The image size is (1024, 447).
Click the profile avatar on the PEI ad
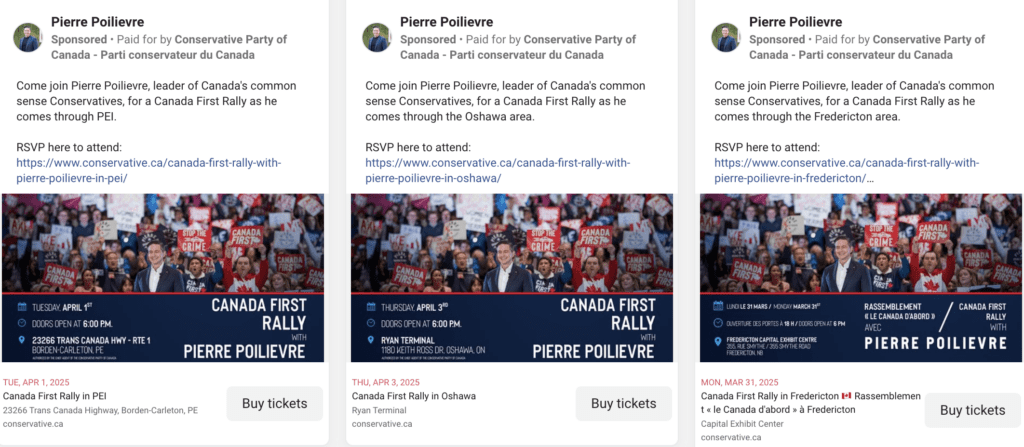coord(27,38)
